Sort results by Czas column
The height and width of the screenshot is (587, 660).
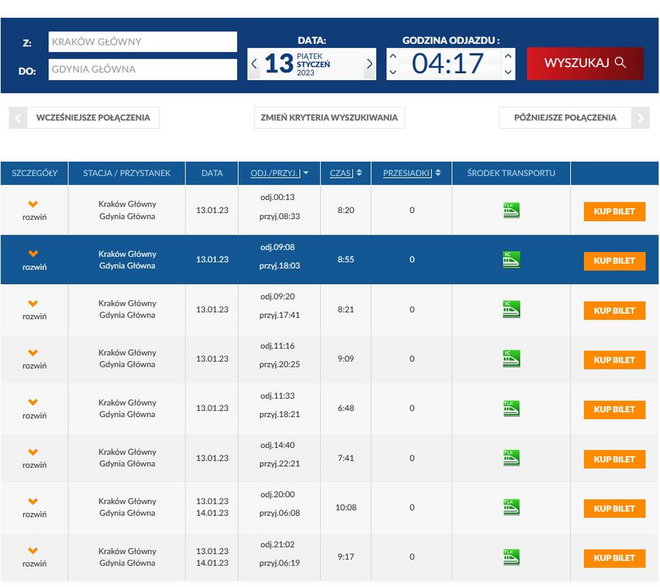click(345, 173)
